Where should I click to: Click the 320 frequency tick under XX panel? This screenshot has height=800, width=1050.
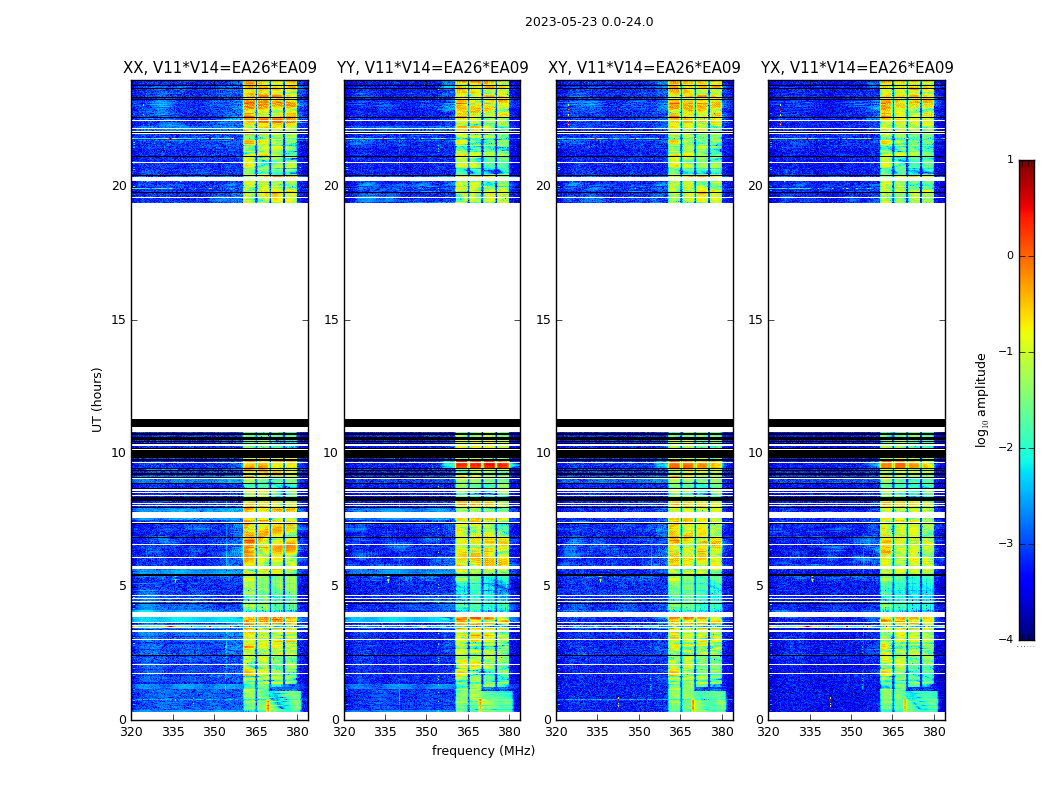[131, 732]
